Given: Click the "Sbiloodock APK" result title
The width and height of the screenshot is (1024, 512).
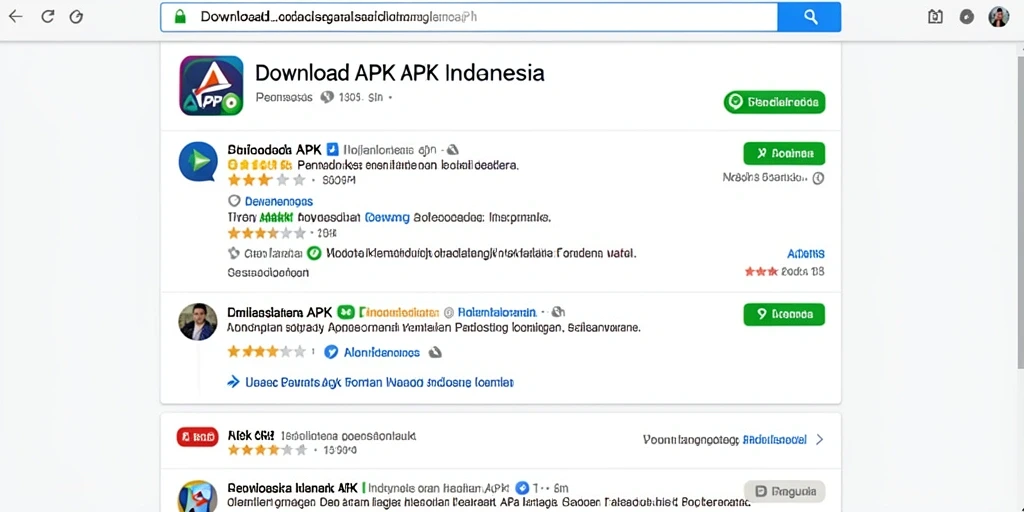Looking at the screenshot, I should [x=274, y=149].
